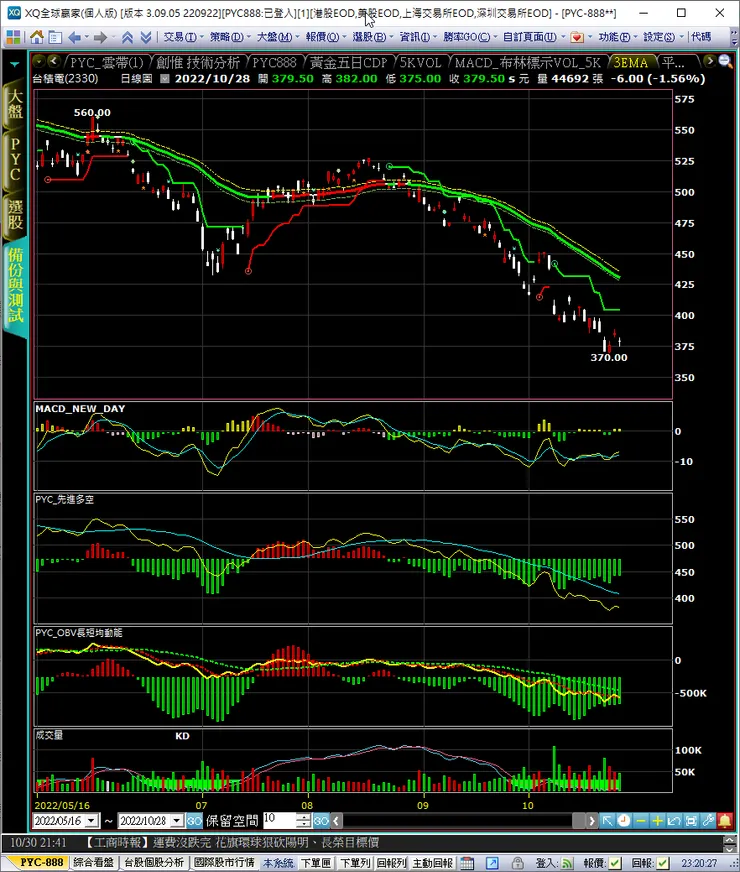Click the cursor arrow tool icon

(x=607, y=820)
